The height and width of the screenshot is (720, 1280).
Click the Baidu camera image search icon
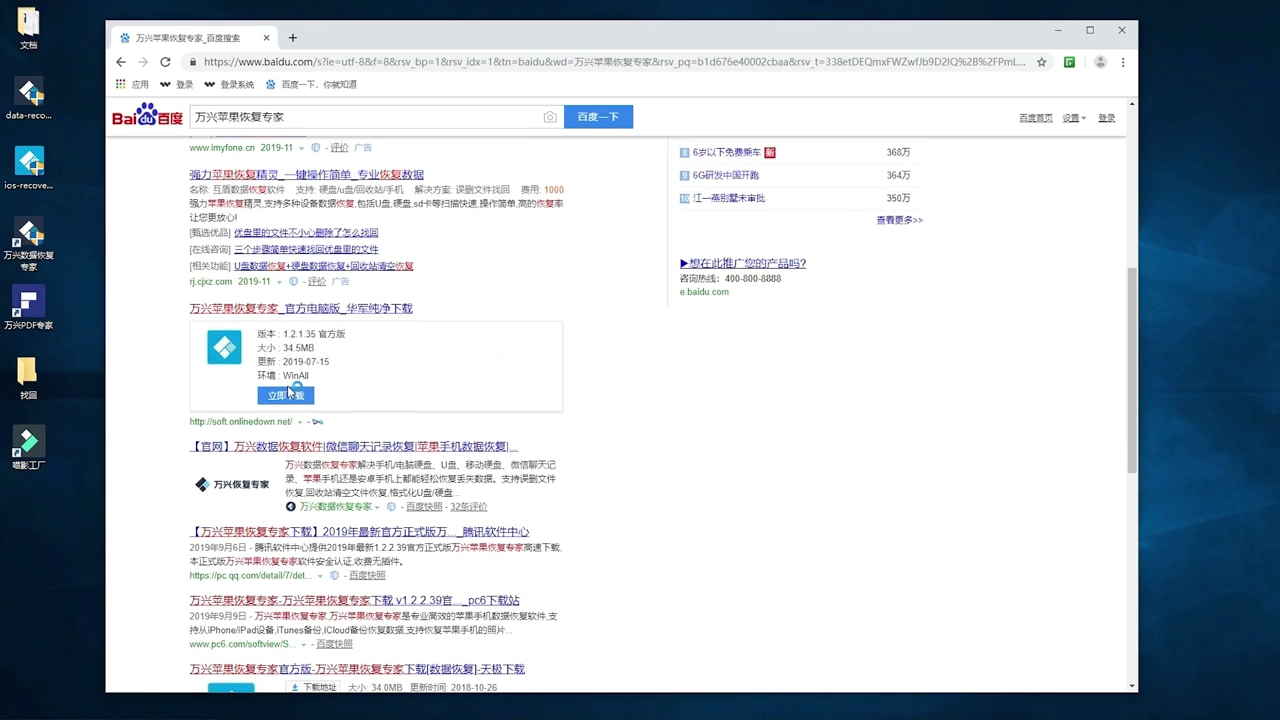pos(549,117)
